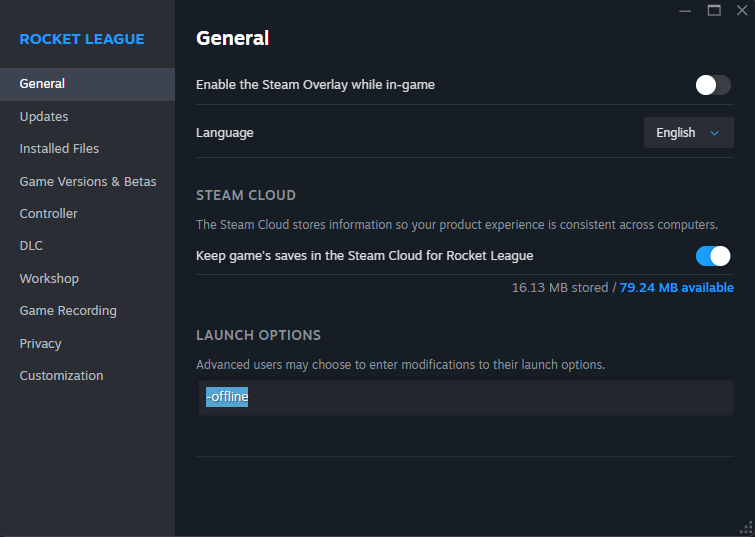
Task: Click the 16.13 MB stored text
Action: [560, 288]
